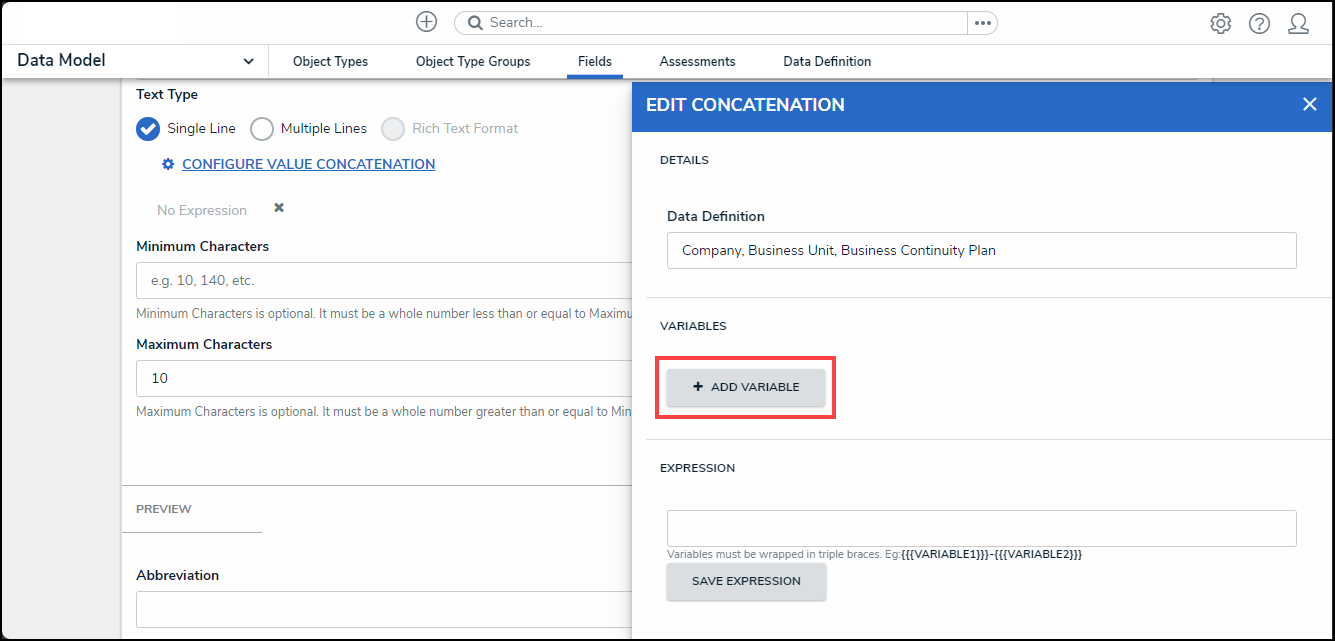Select the Rich Text Format option
Screen dimensions: 1335x641
(393, 129)
